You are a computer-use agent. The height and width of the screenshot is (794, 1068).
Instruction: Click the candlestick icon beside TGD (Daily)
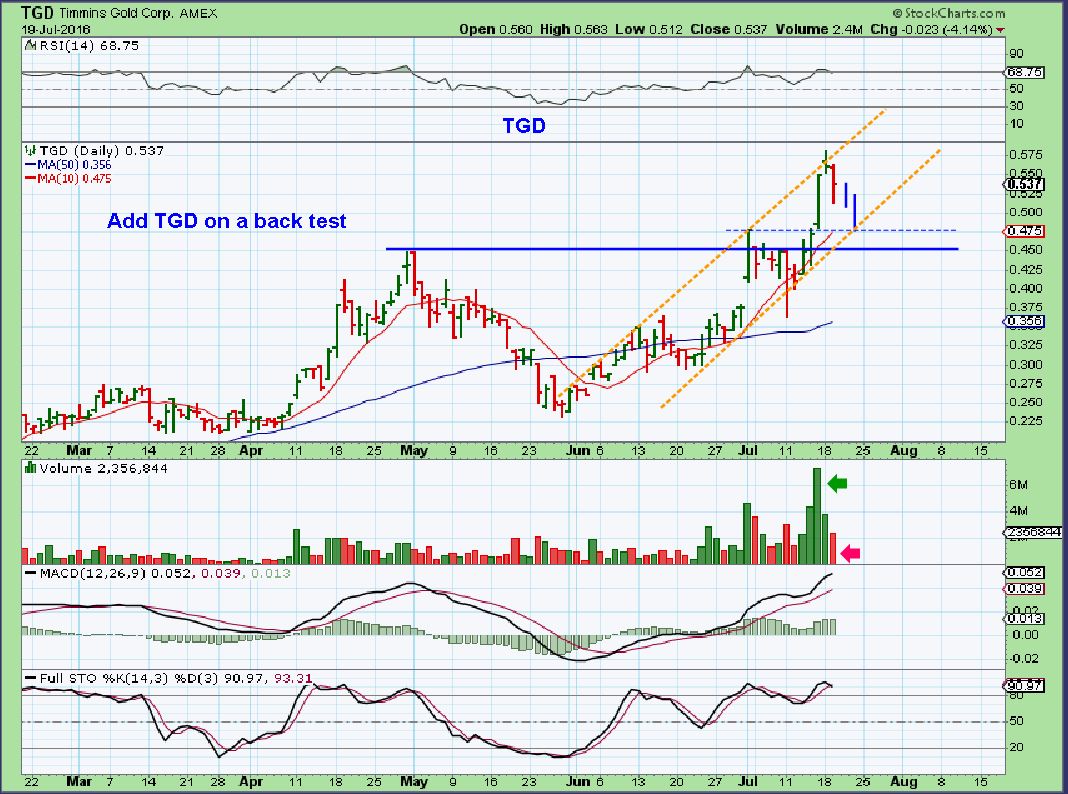pyautogui.click(x=30, y=150)
